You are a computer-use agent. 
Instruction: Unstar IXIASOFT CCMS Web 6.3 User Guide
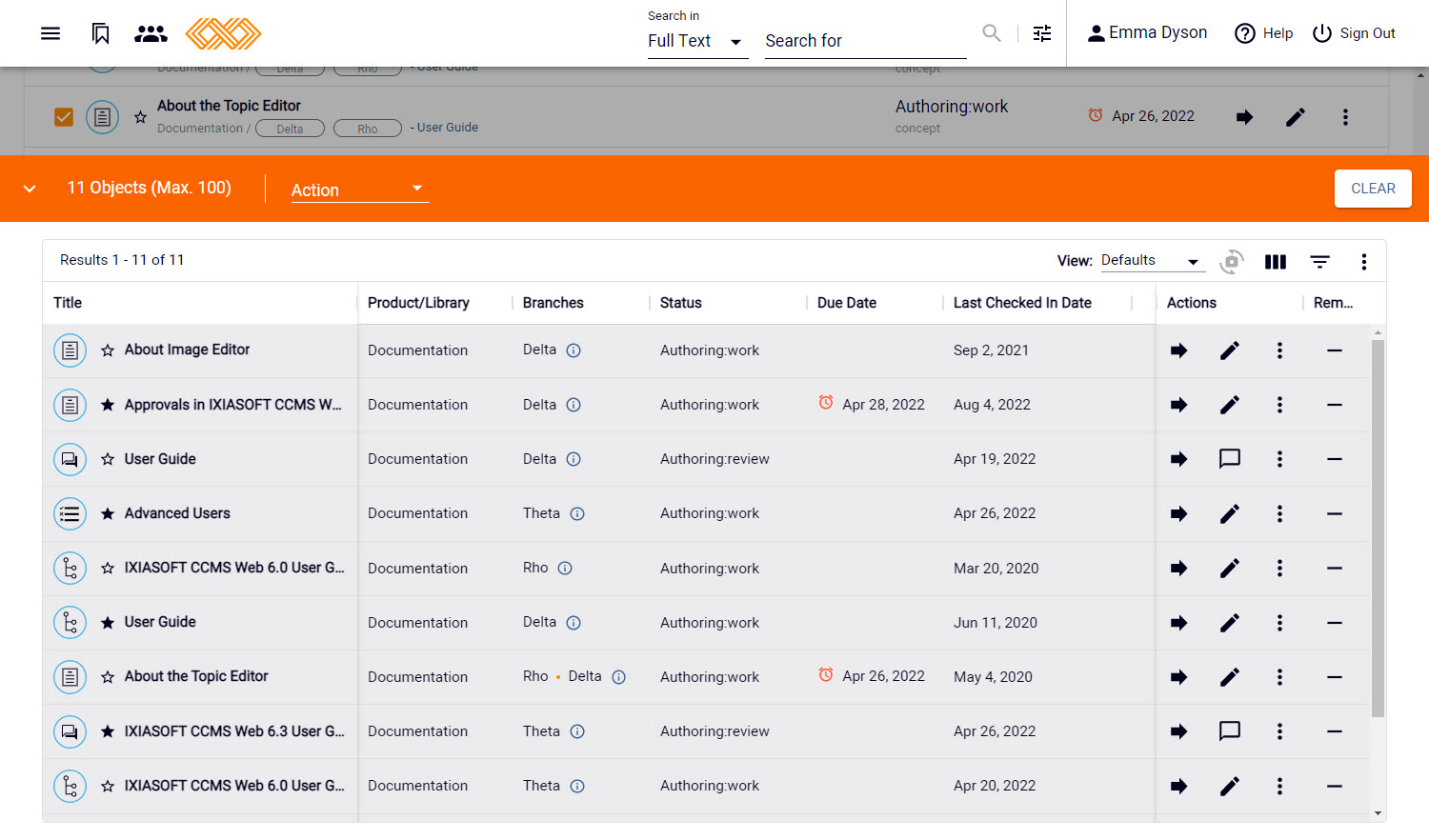[108, 731]
